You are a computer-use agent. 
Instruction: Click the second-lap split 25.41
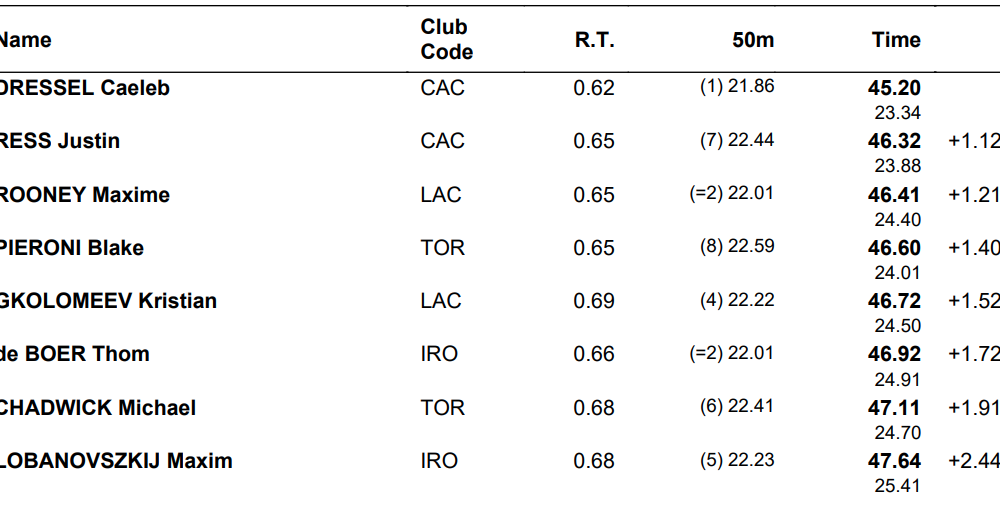[x=897, y=486]
